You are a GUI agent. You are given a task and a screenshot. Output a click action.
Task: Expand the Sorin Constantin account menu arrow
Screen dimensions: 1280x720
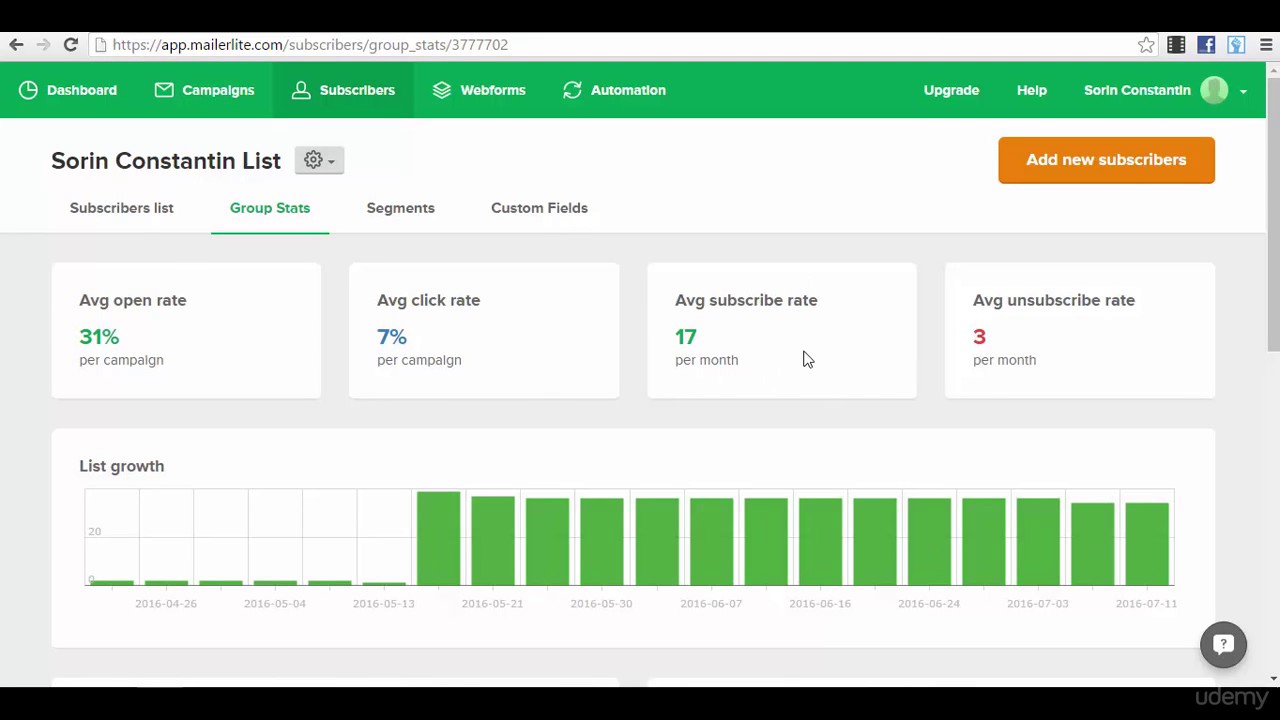(1243, 91)
